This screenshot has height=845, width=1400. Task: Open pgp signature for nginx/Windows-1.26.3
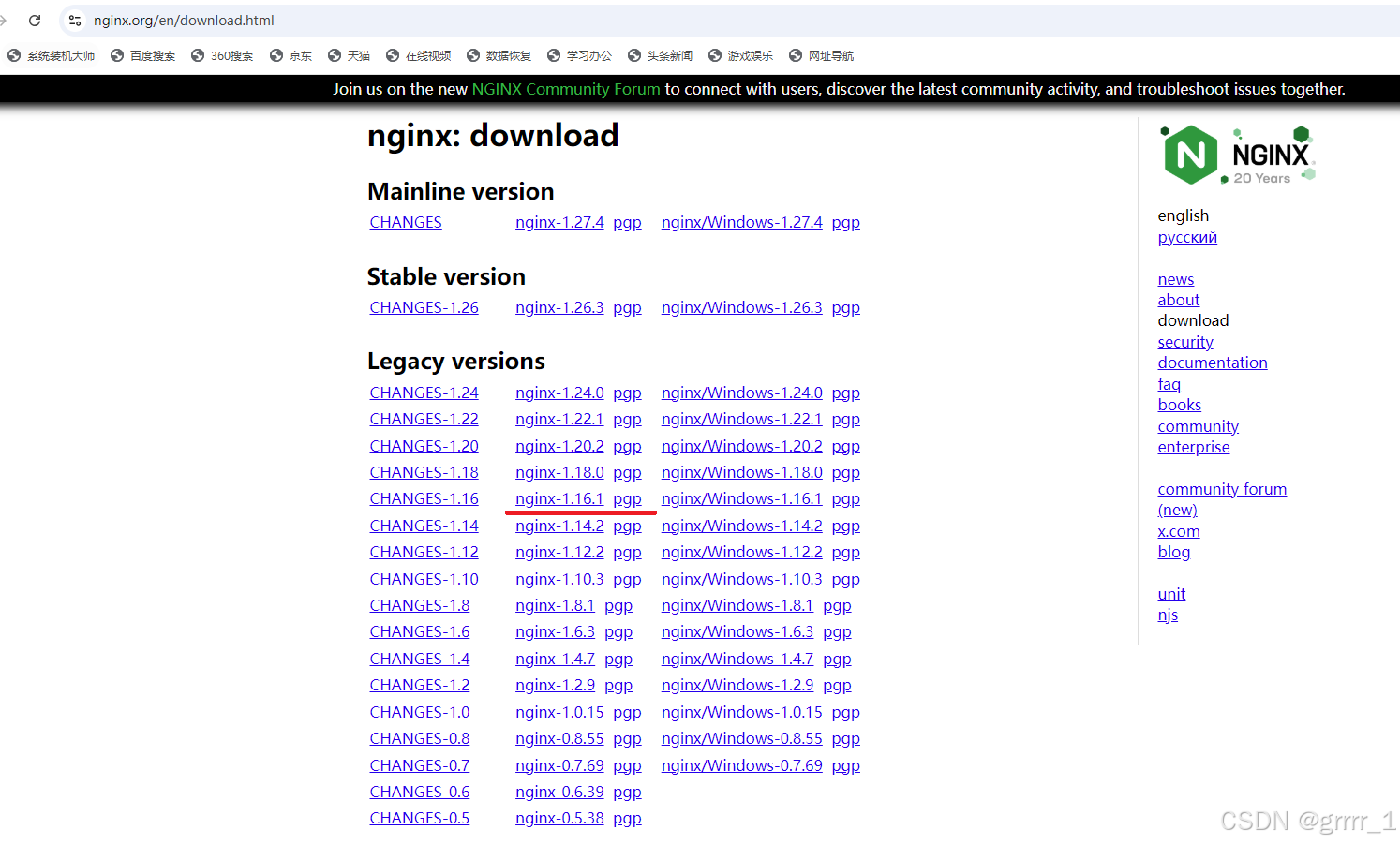click(846, 308)
